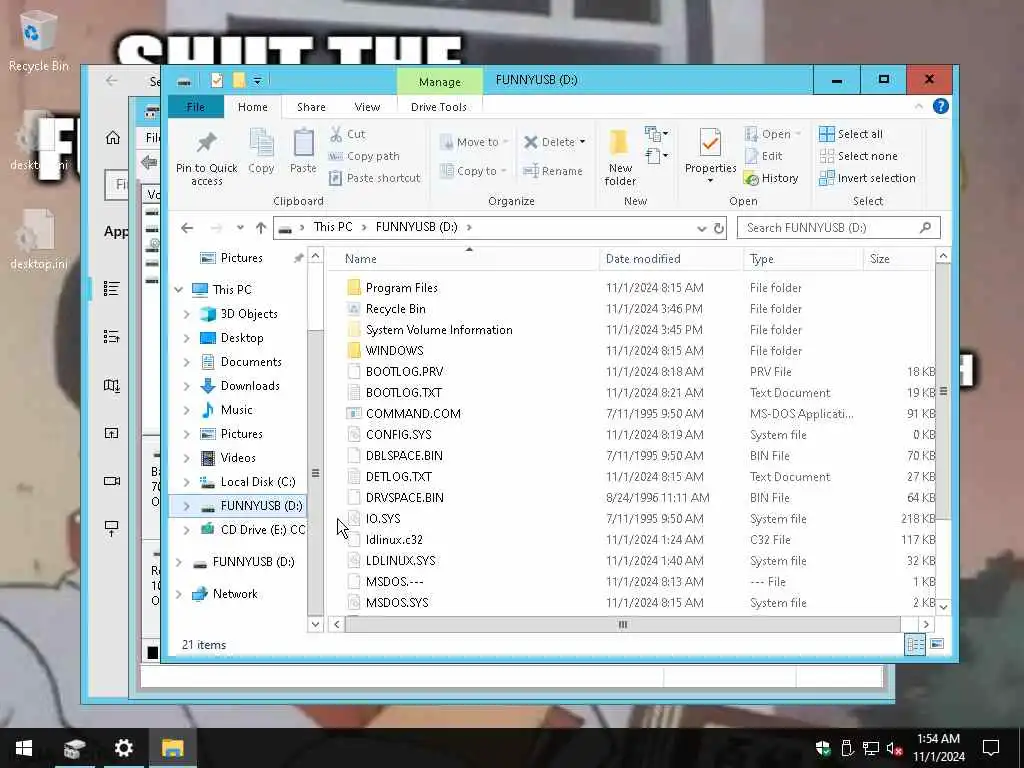The width and height of the screenshot is (1024, 768).
Task: Click the Edit command in Open group
Action: [x=763, y=156]
